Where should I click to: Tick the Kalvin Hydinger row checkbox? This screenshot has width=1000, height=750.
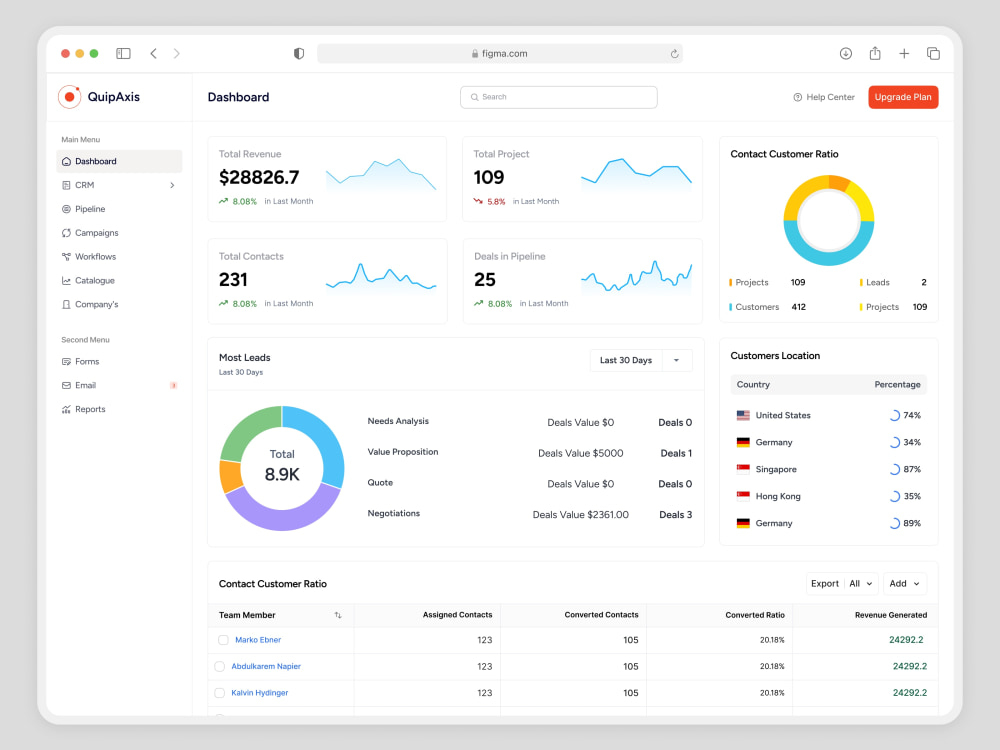click(219, 693)
